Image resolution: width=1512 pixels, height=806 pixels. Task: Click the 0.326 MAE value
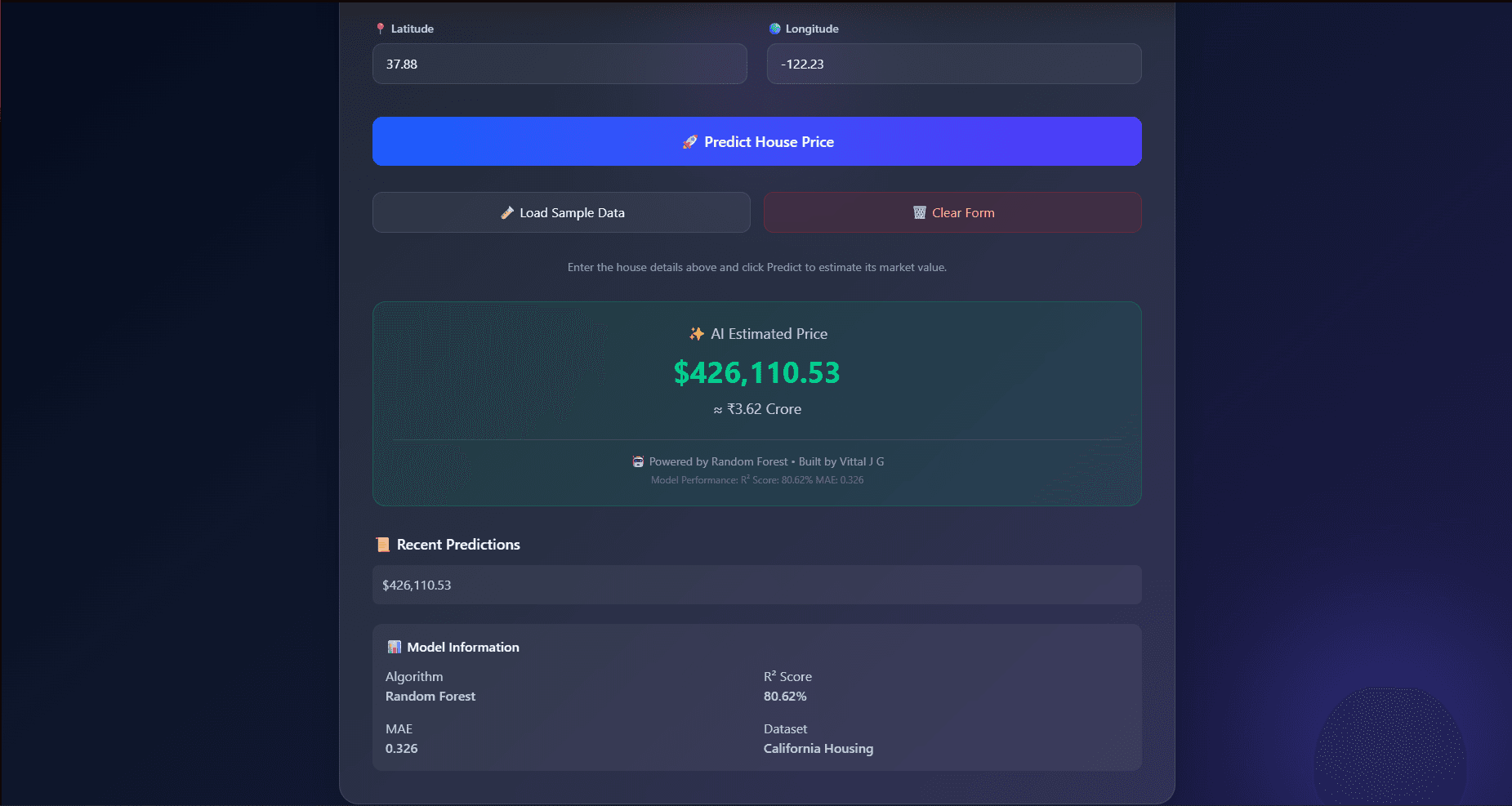tap(402, 749)
